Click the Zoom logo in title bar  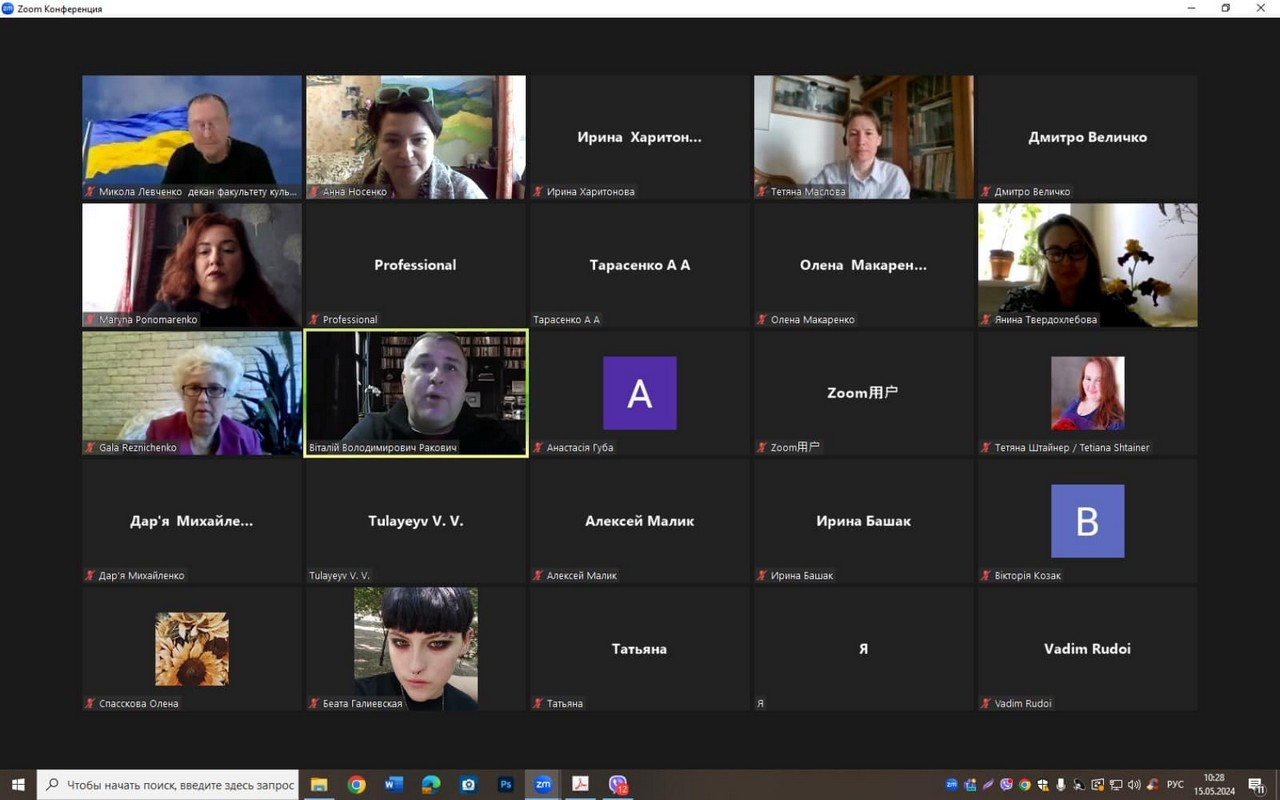click(x=8, y=8)
